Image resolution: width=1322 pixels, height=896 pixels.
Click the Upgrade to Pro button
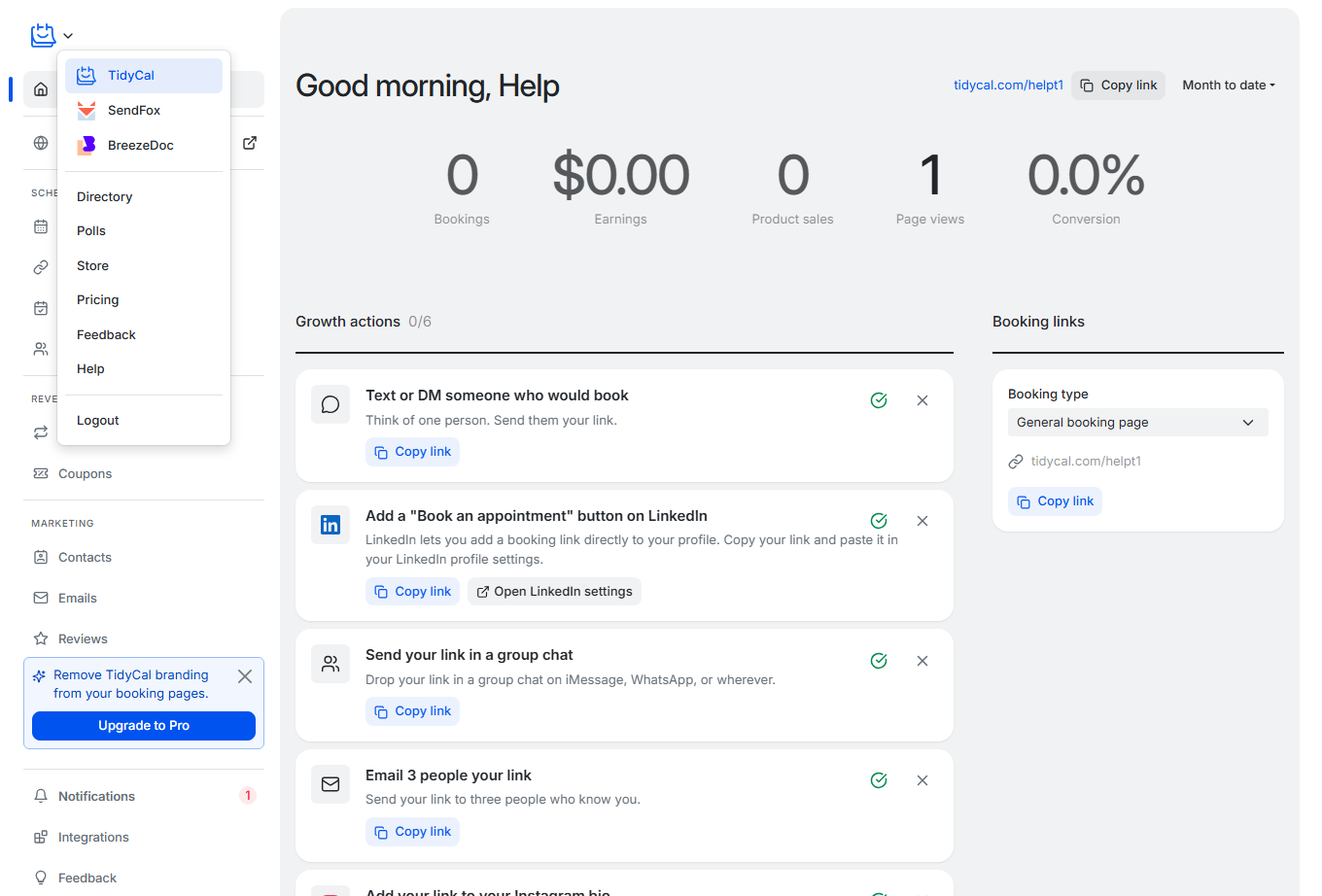[x=144, y=726]
